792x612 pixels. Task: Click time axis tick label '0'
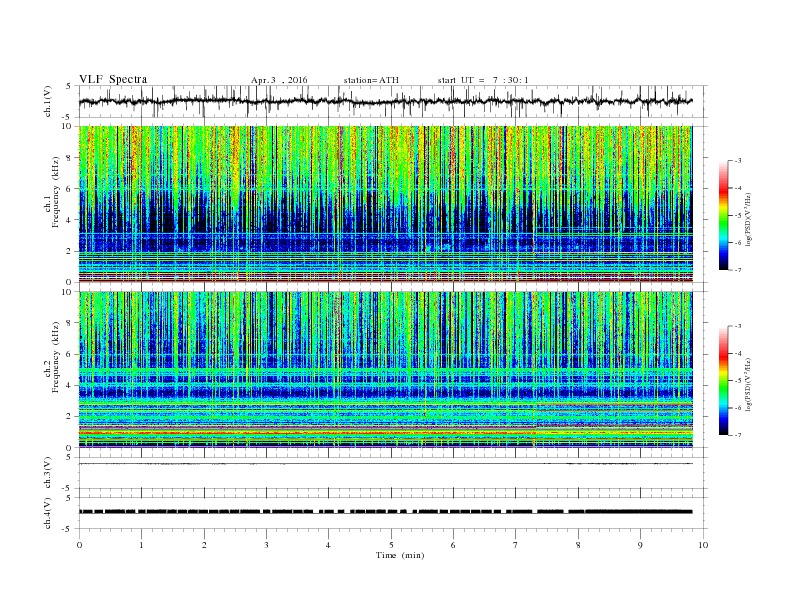coord(79,545)
